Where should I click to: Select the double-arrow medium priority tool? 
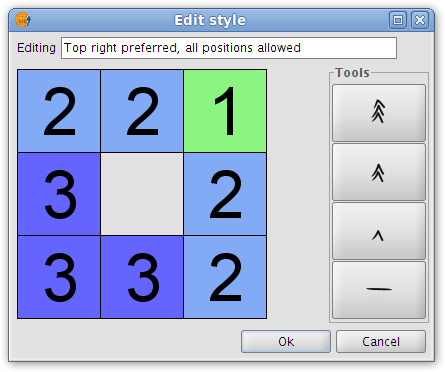point(379,172)
